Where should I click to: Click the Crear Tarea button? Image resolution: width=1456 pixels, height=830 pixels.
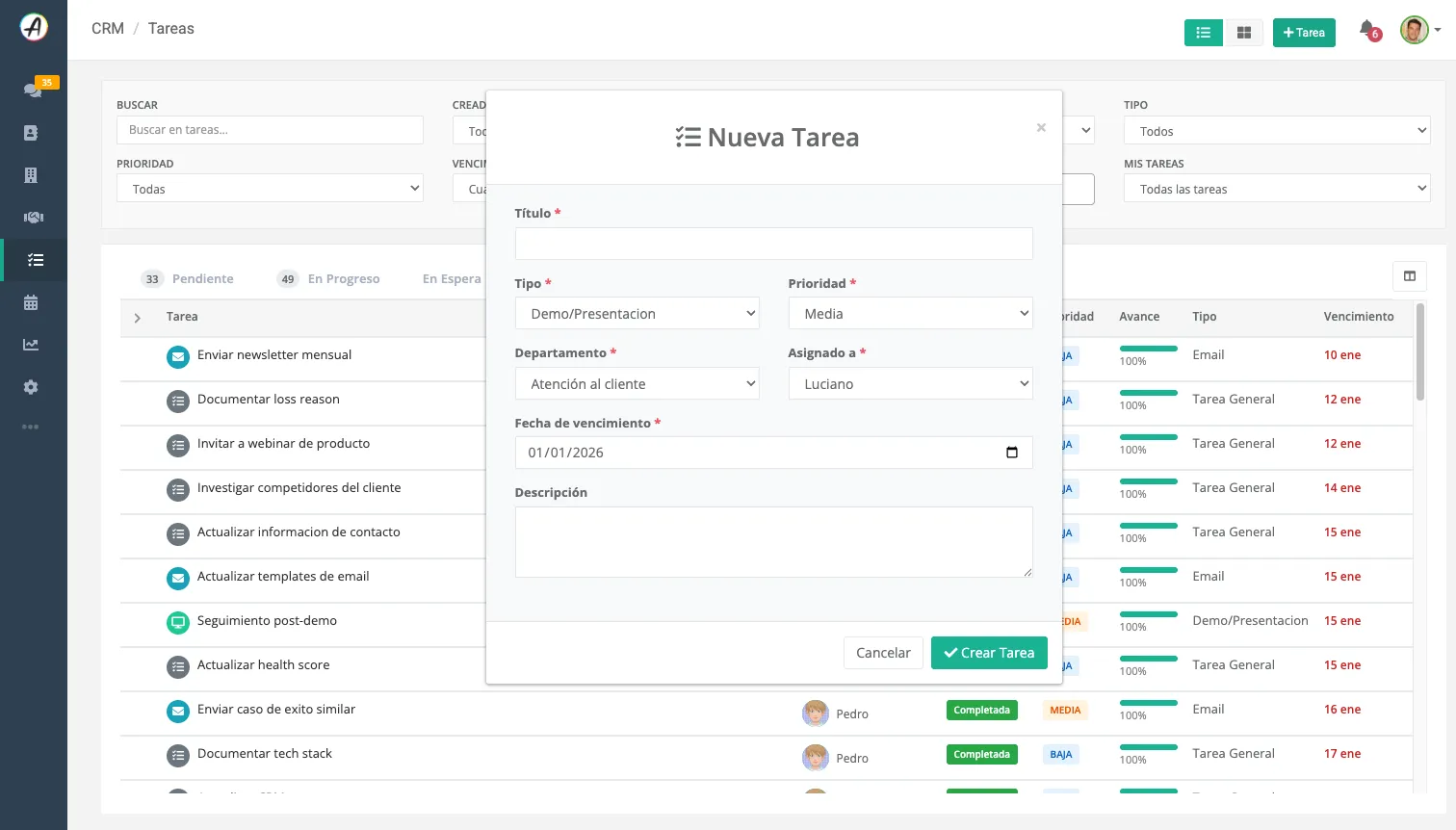coord(989,653)
